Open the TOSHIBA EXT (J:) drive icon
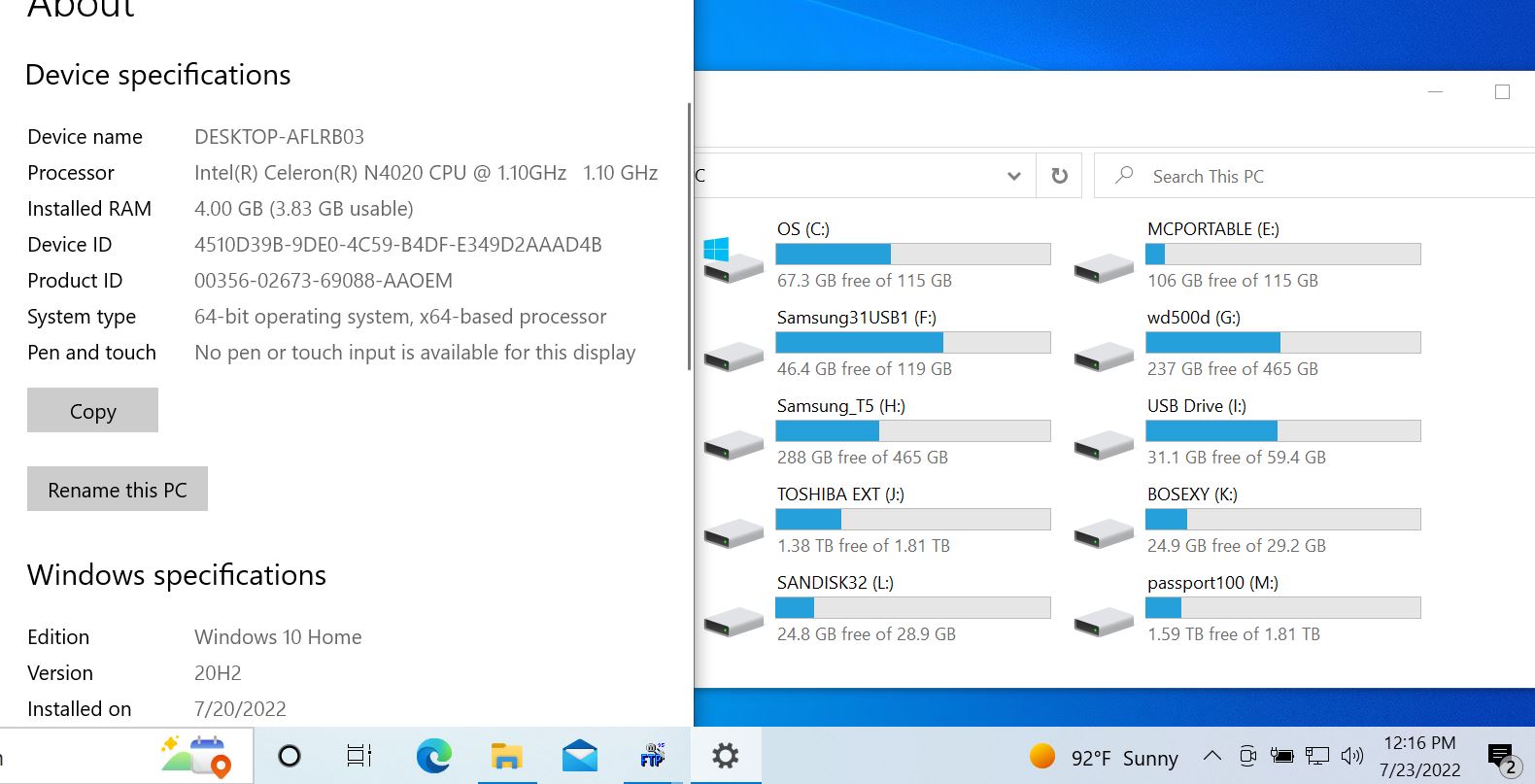Image resolution: width=1535 pixels, height=784 pixels. coord(733,532)
